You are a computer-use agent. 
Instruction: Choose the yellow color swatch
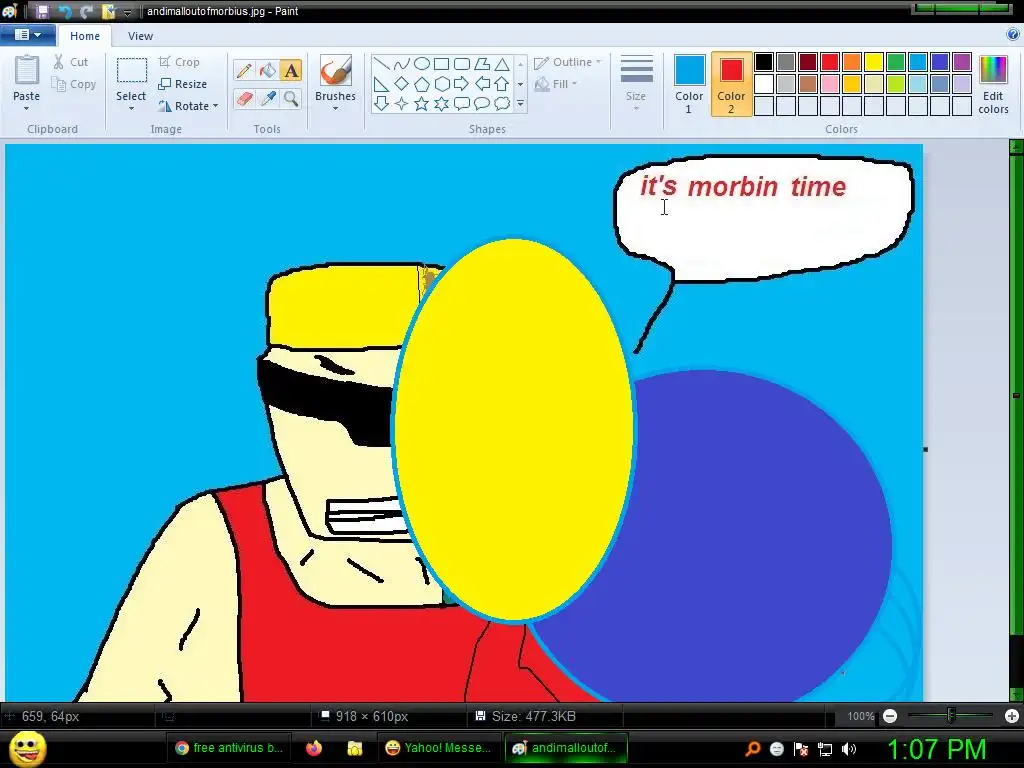point(874,62)
